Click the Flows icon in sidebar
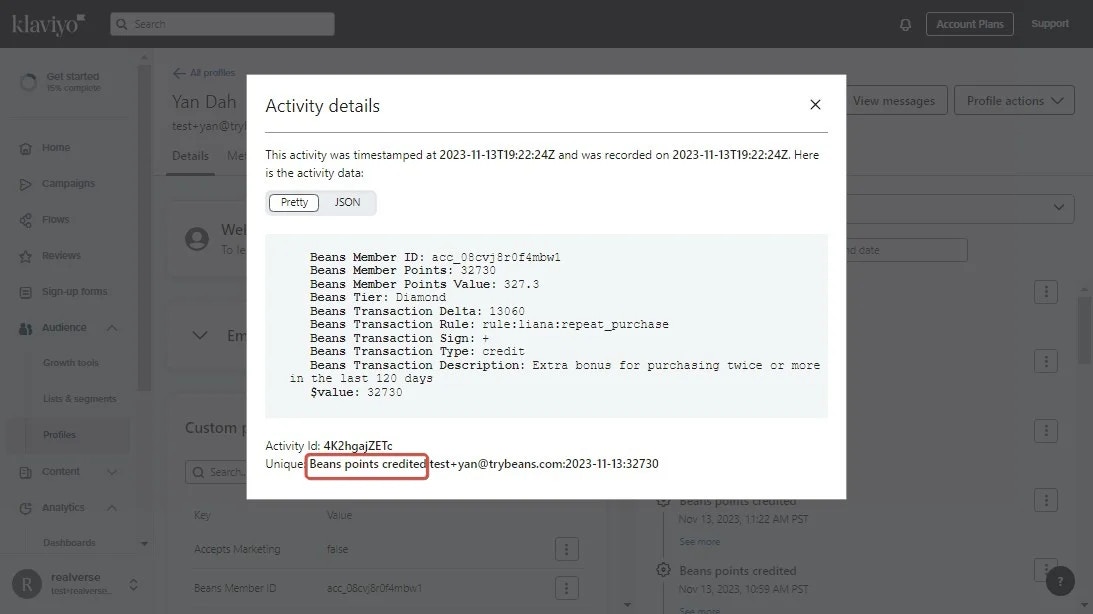1093x614 pixels. (x=26, y=220)
